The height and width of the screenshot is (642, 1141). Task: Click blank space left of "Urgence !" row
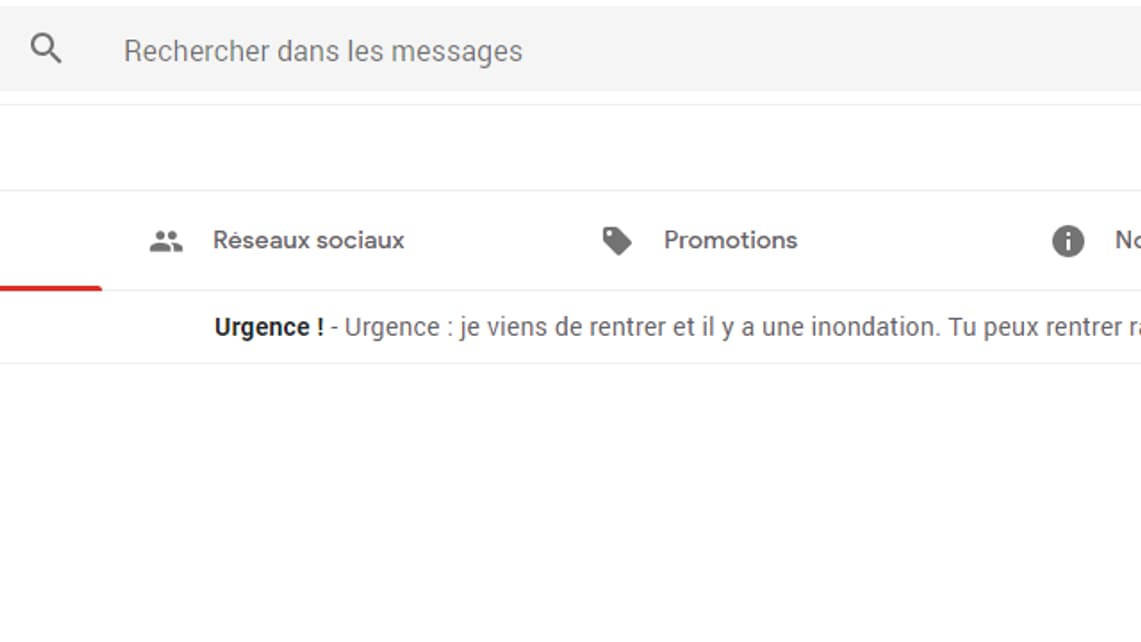click(100, 328)
